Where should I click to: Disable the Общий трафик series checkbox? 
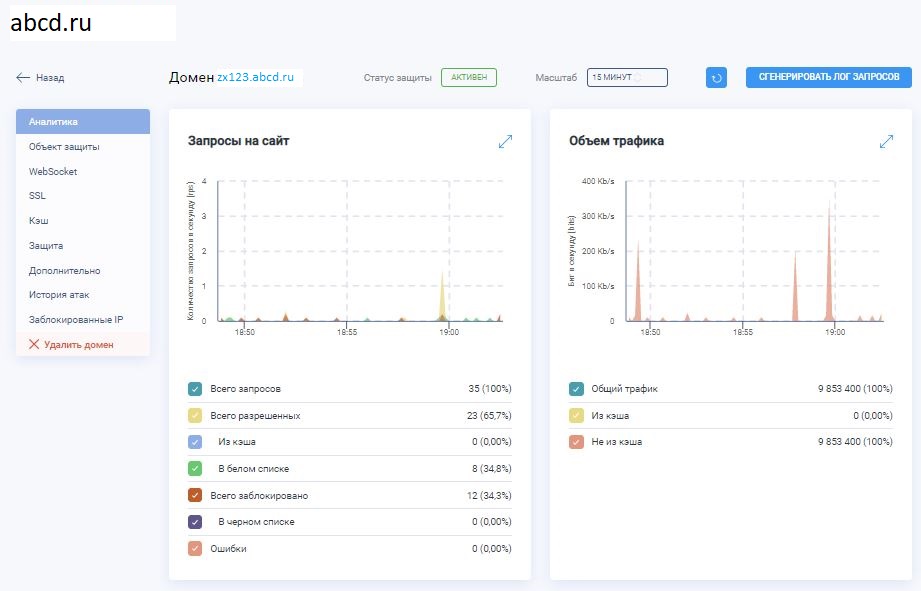point(576,389)
